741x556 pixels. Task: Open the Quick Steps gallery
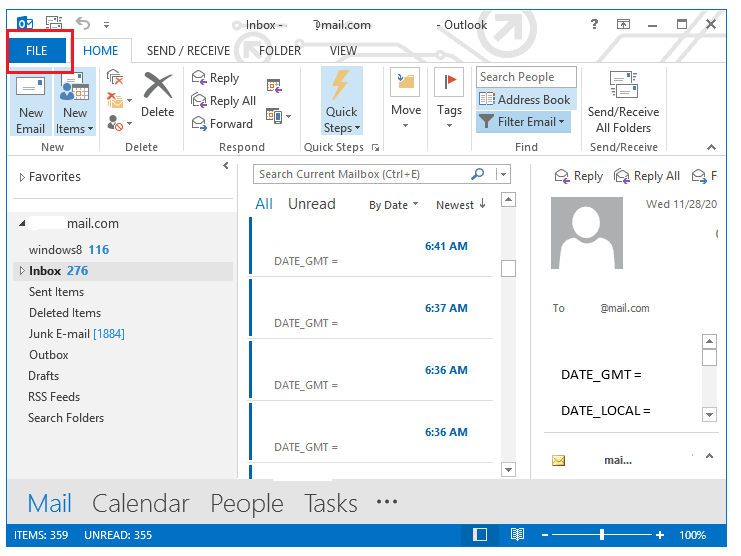click(342, 102)
